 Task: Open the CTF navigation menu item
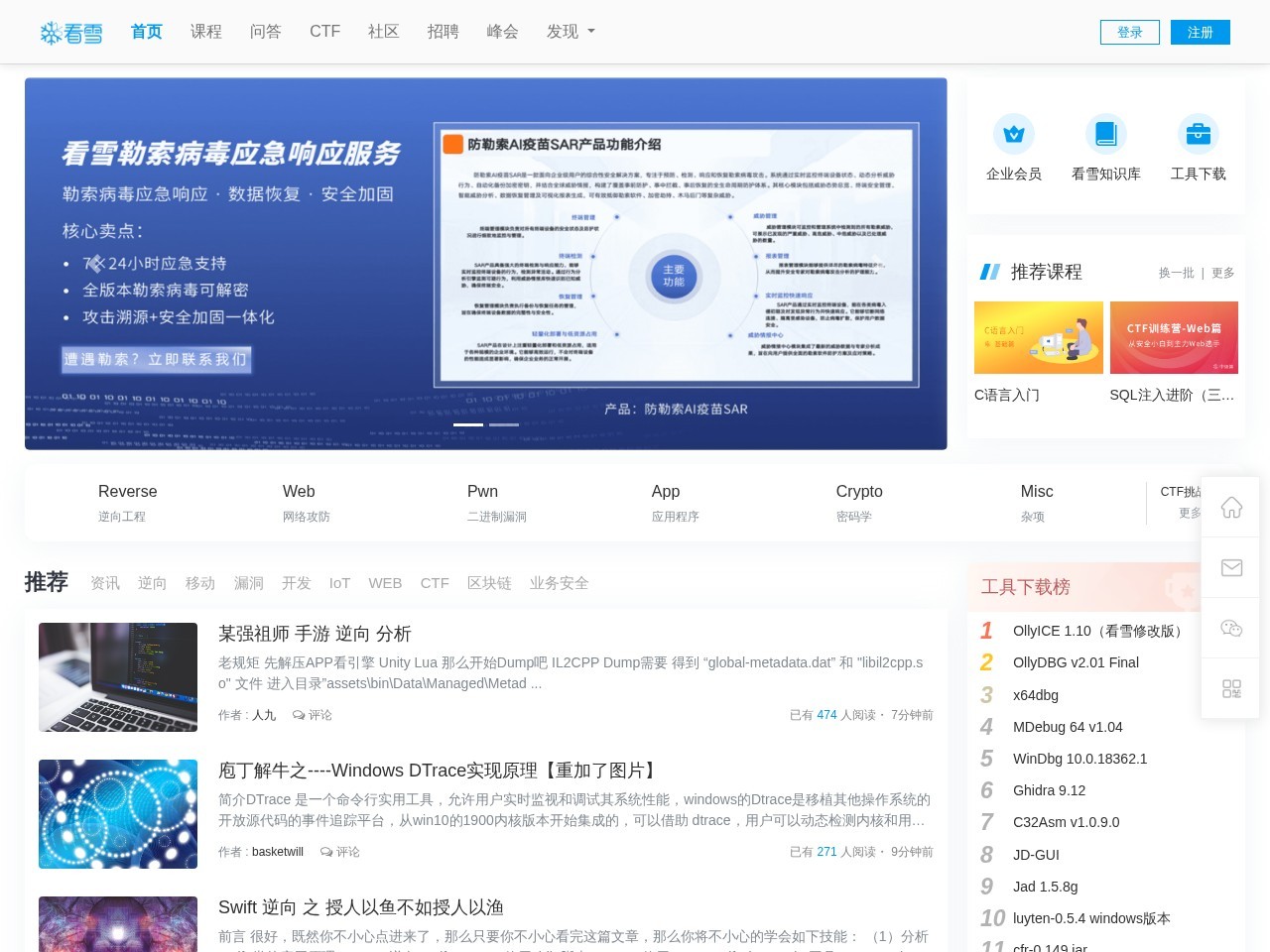(x=324, y=32)
